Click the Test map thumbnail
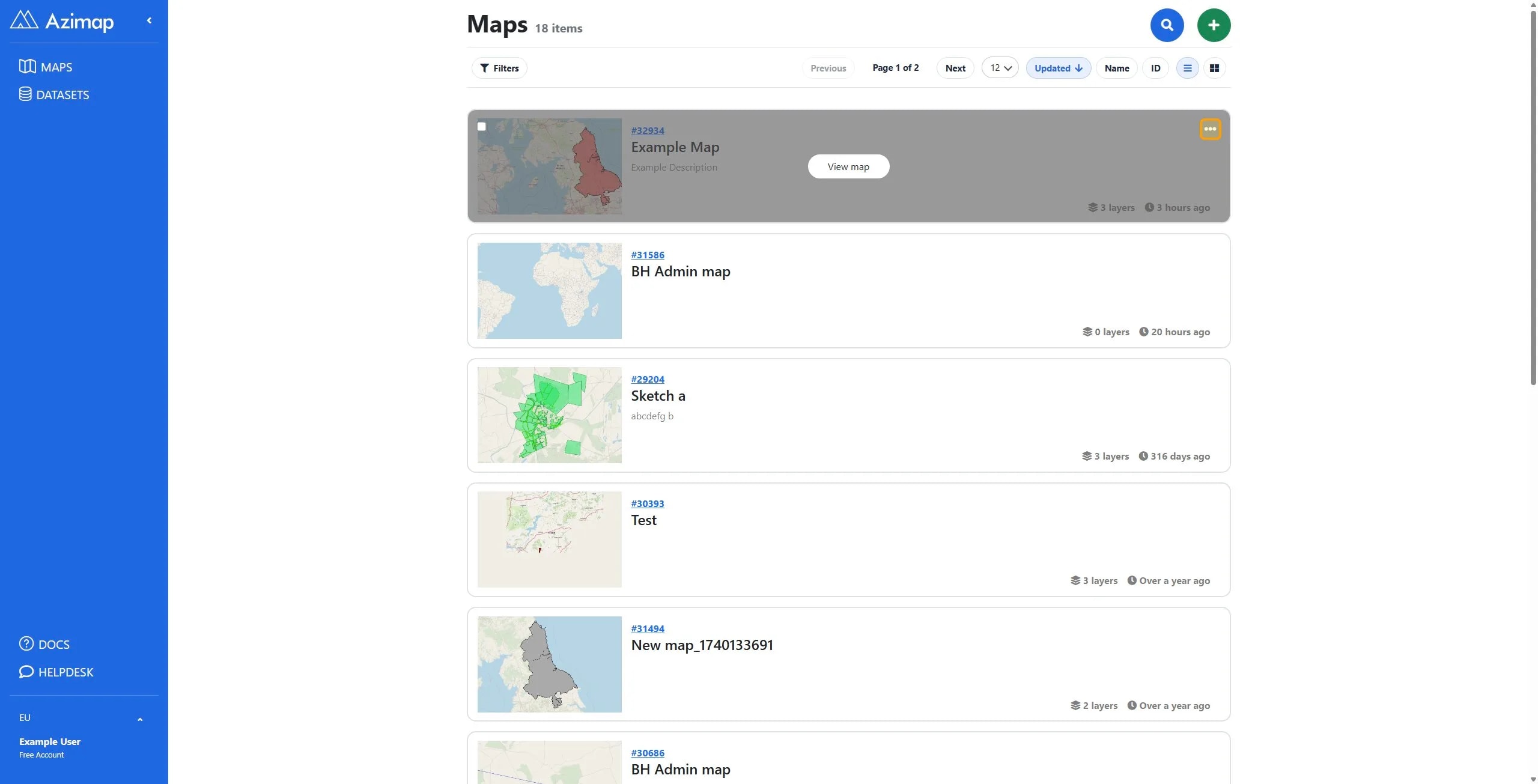The height and width of the screenshot is (784, 1538). (549, 539)
